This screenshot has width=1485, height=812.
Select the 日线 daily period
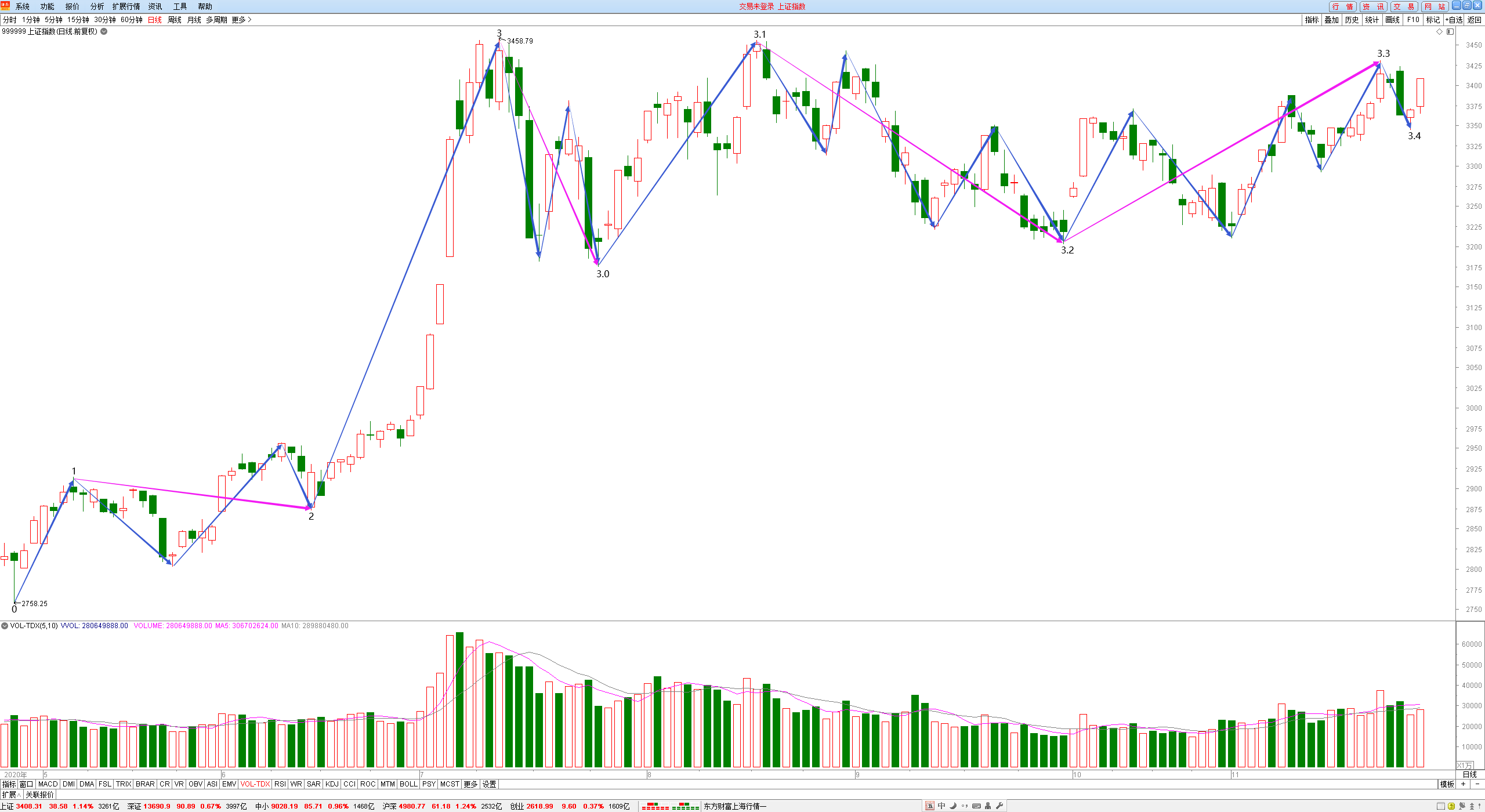click(x=155, y=20)
